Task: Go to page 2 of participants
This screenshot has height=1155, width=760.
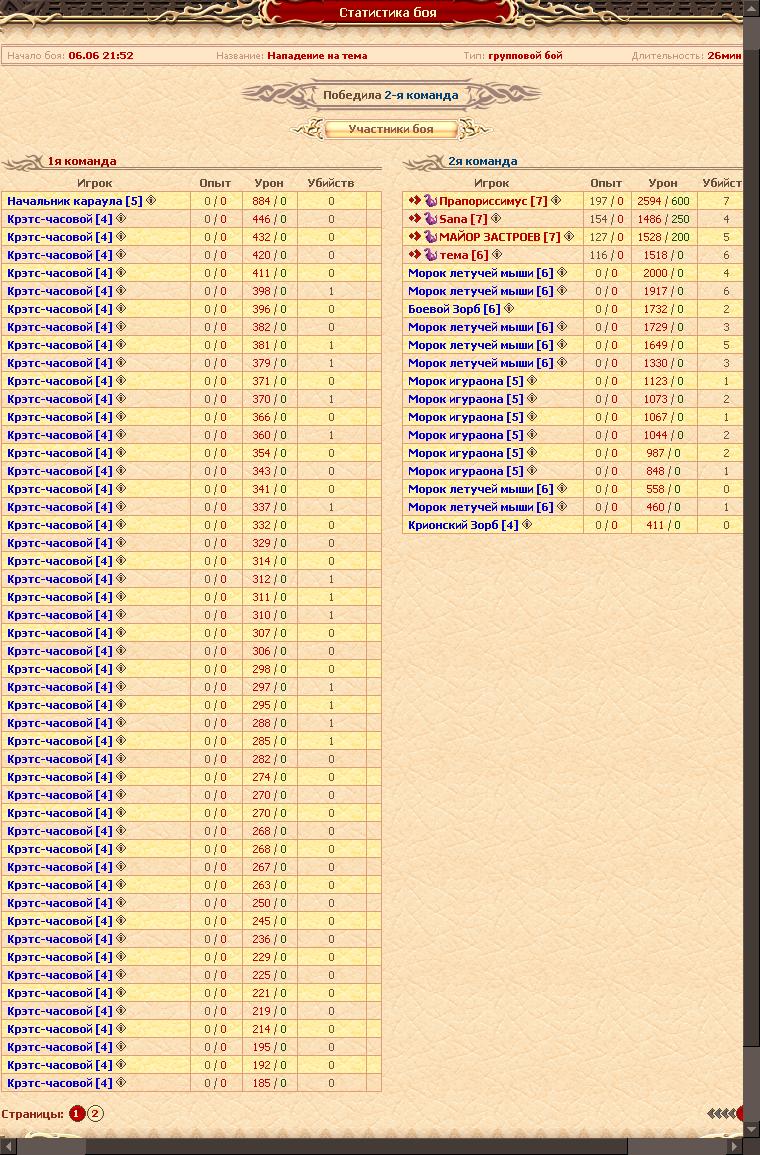Action: pyautogui.click(x=95, y=1114)
